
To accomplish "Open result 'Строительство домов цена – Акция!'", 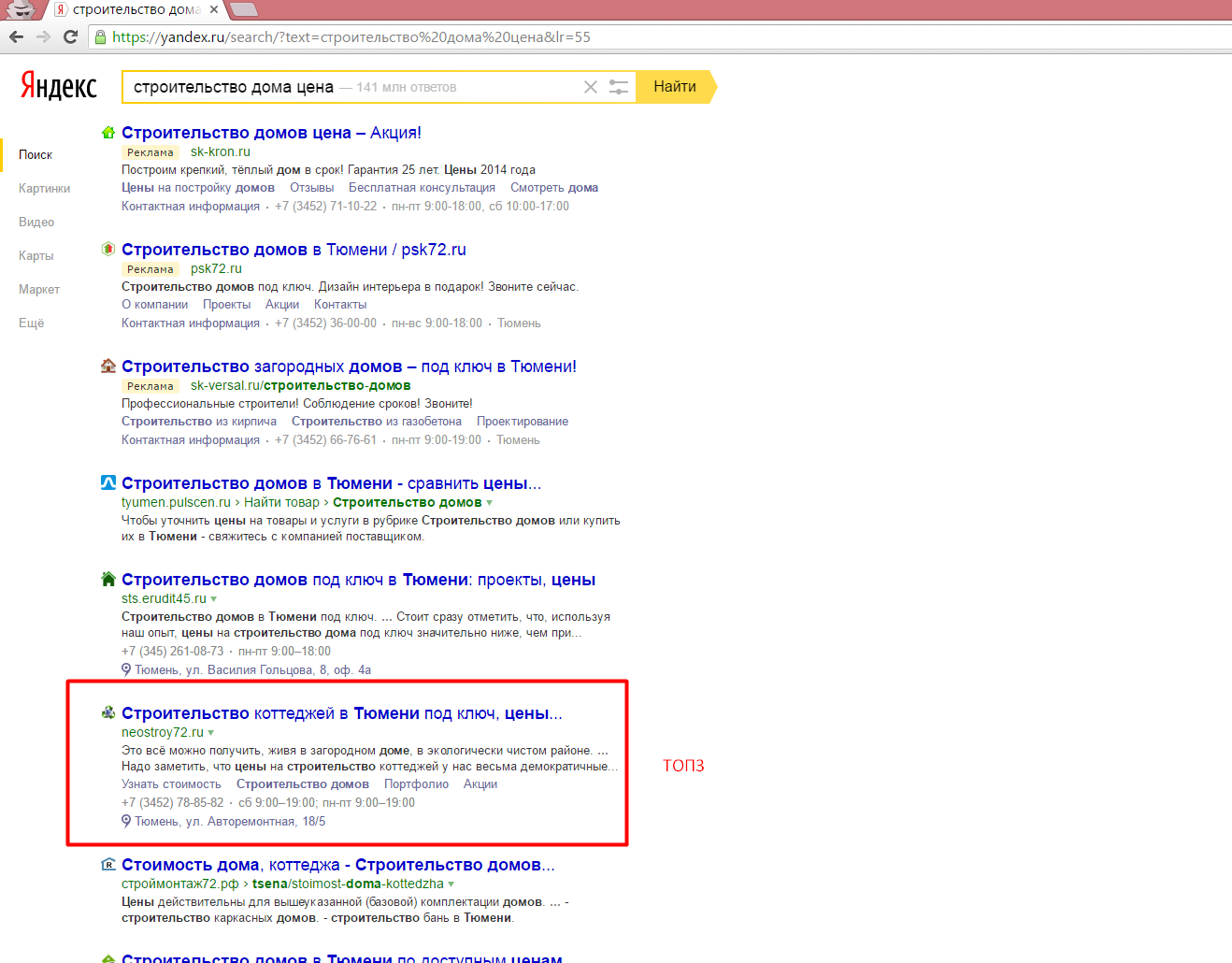I will (271, 133).
